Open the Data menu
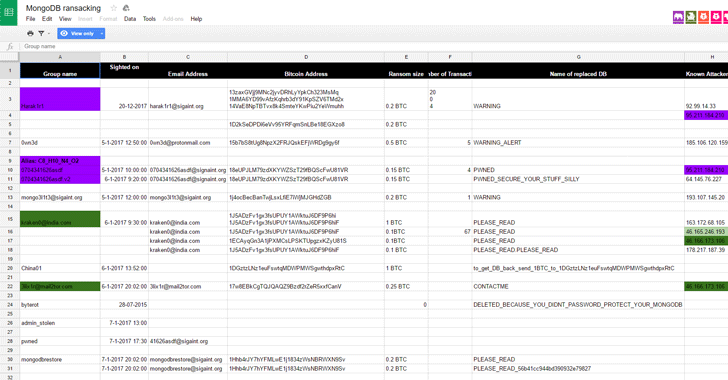This screenshot has height=380, width=728. (130, 19)
